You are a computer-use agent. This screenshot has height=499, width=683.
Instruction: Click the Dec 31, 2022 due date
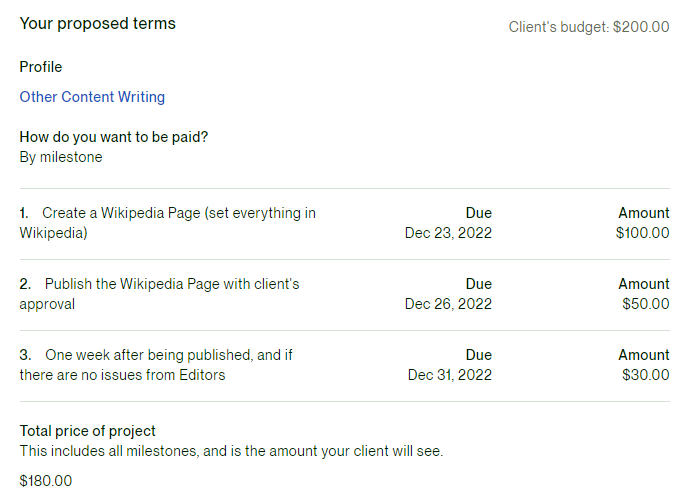tap(450, 375)
